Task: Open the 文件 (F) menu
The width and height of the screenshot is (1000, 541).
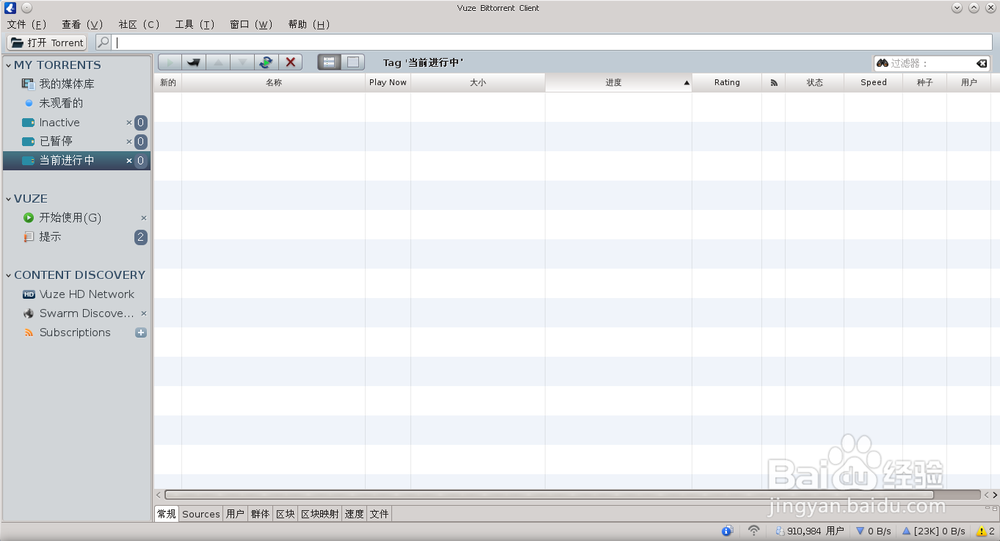Action: click(26, 24)
